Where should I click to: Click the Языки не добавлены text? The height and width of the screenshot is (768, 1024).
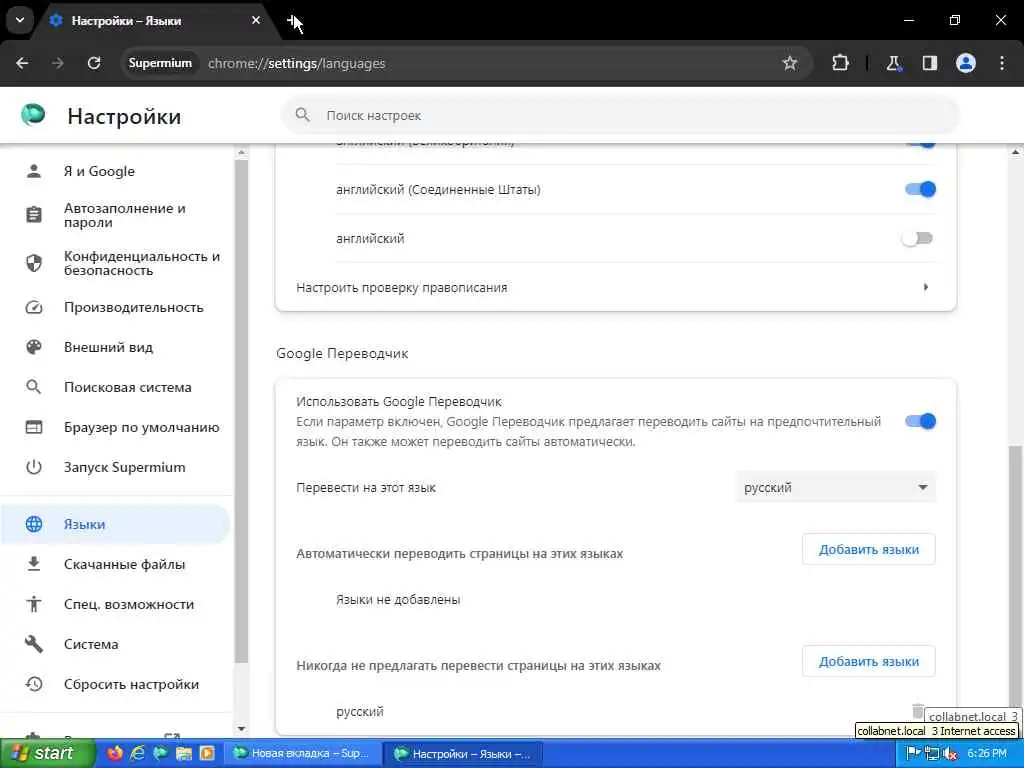click(x=398, y=600)
